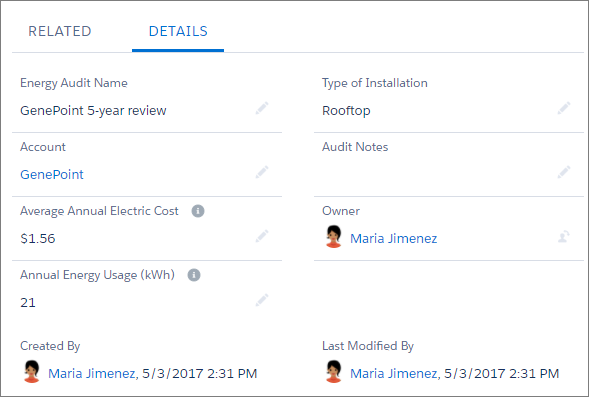Show info tooltip for Annual Energy Usage
Screen dimensions: 589x397
click(194, 275)
